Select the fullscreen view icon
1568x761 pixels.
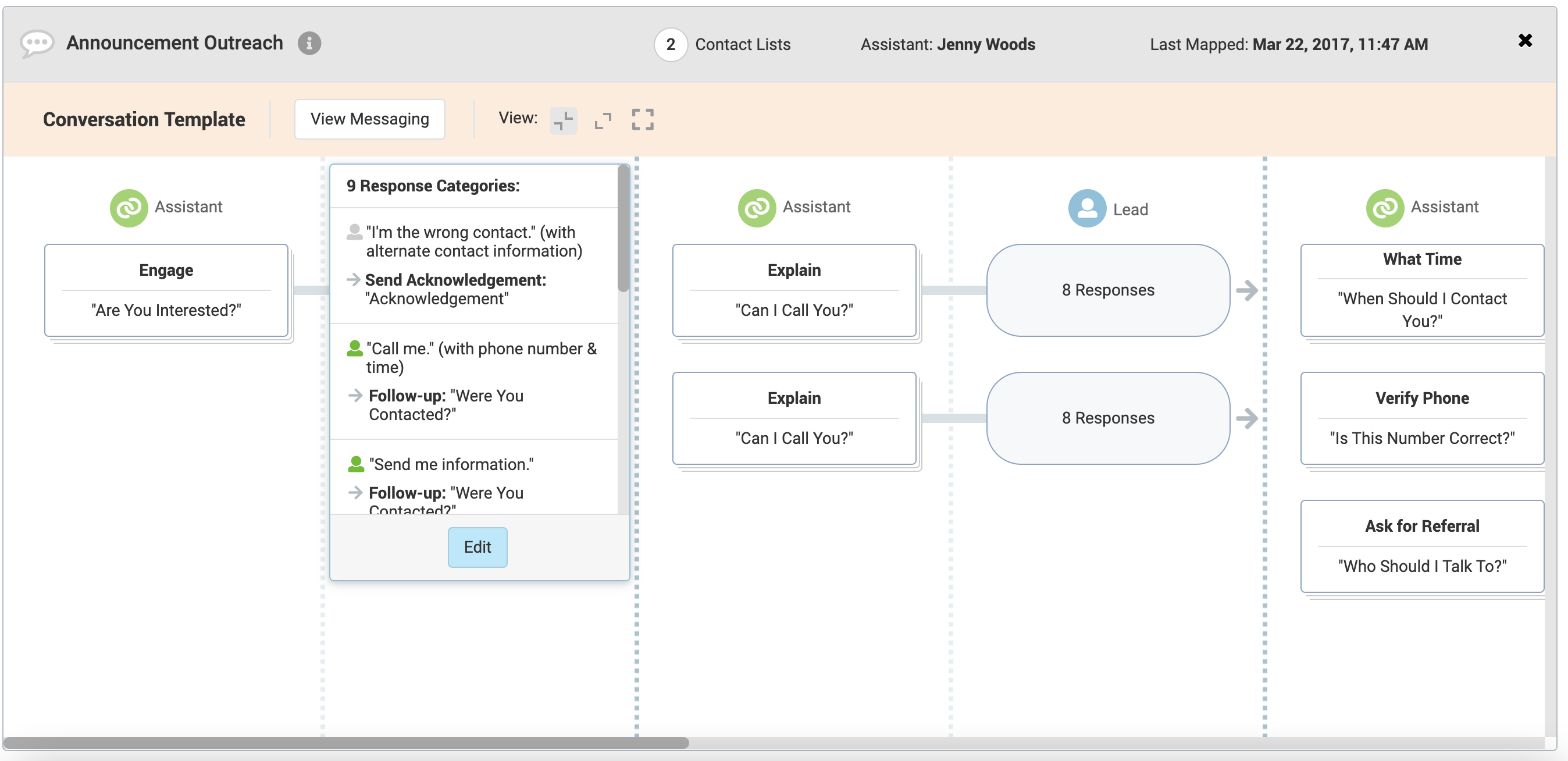pos(642,119)
